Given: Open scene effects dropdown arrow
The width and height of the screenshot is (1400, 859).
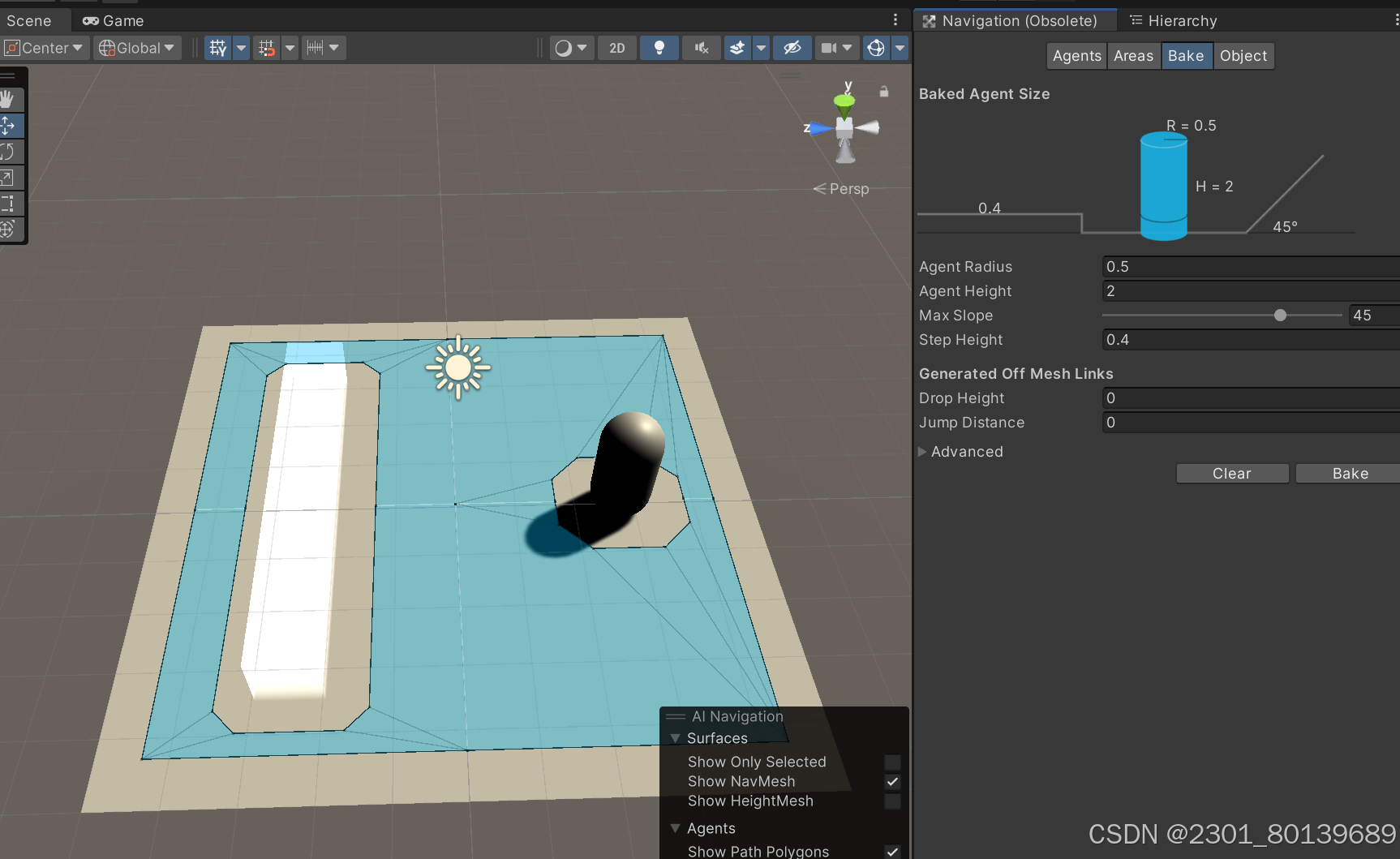Looking at the screenshot, I should pos(761,48).
